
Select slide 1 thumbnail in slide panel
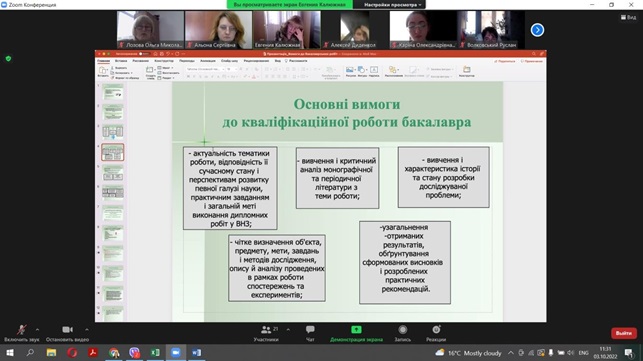pyautogui.click(x=113, y=92)
